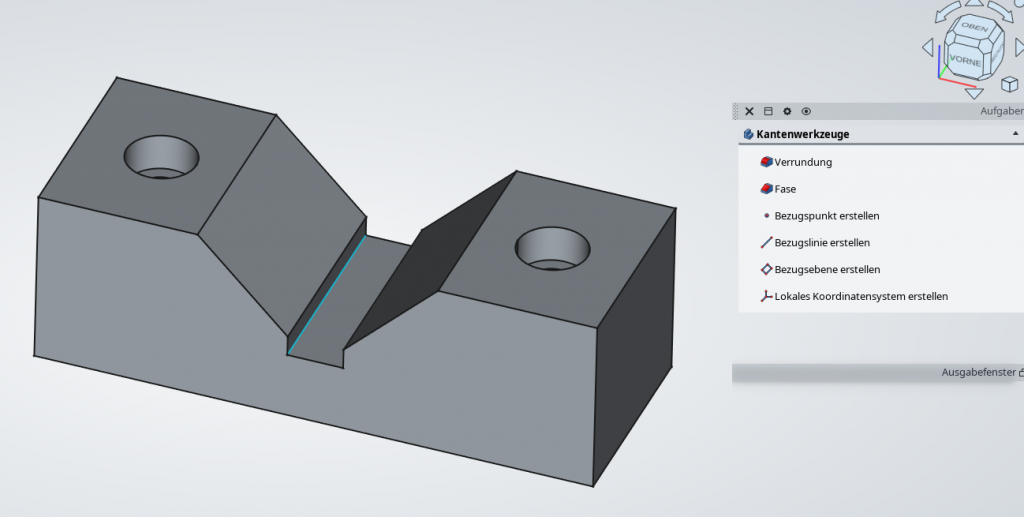Click the down arrow below navigation cube
The height and width of the screenshot is (517, 1024).
coord(974,93)
